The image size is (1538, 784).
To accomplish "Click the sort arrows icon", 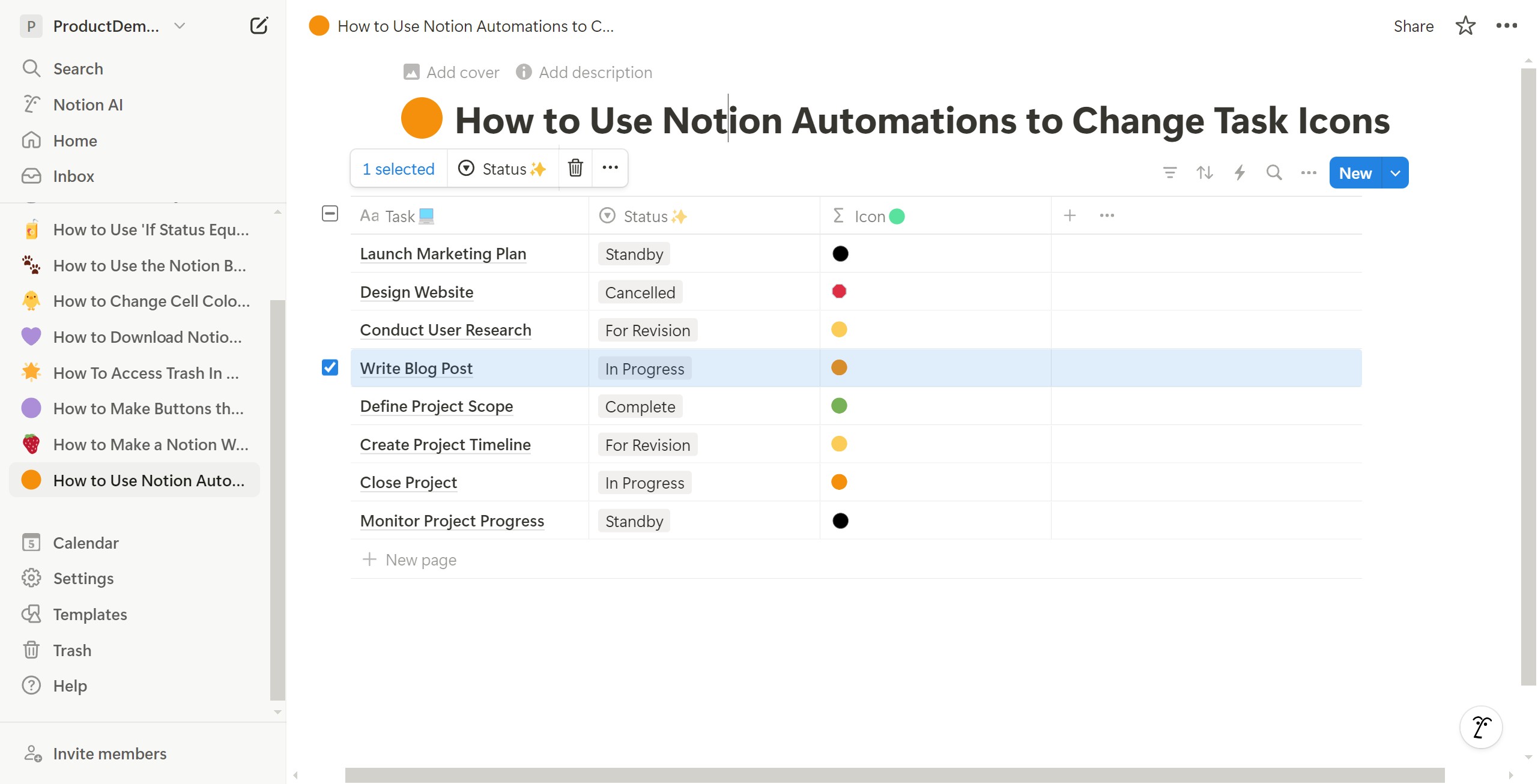I will pyautogui.click(x=1204, y=173).
